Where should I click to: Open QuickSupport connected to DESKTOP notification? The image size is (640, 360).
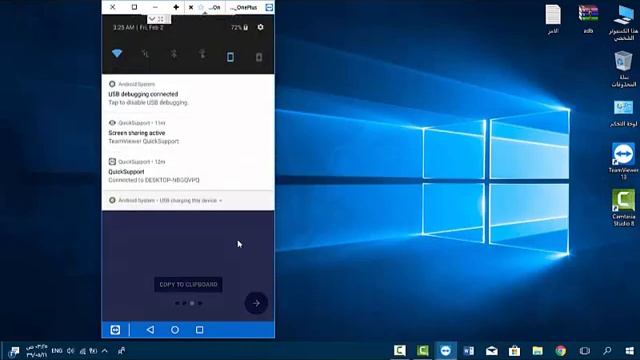188,171
